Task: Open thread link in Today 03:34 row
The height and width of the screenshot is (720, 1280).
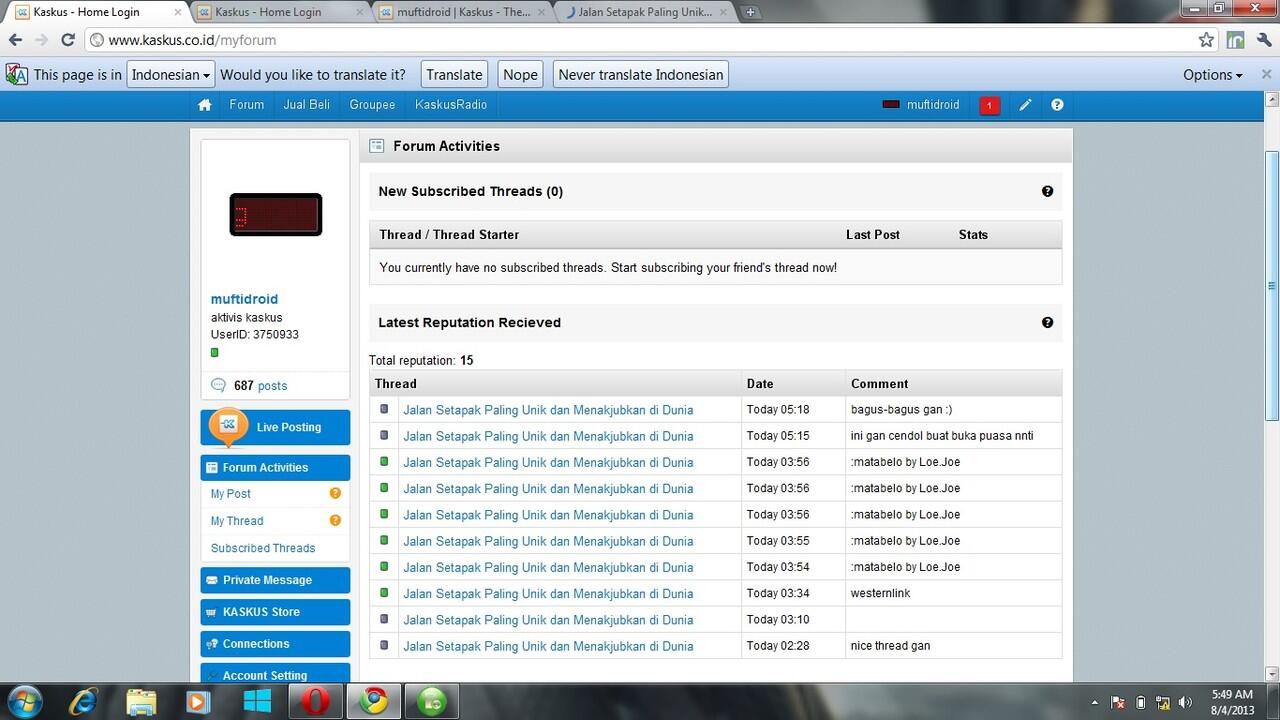Action: click(x=548, y=593)
